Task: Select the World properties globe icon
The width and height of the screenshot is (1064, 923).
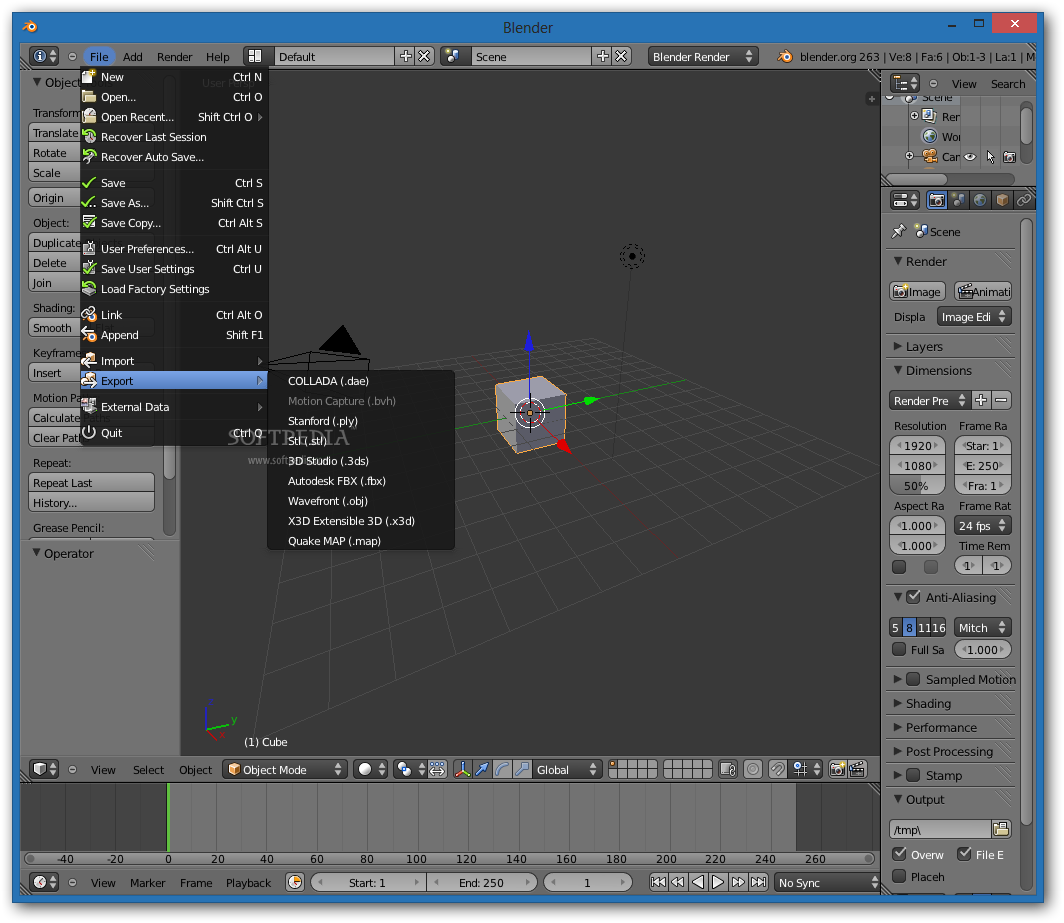Action: pos(981,199)
